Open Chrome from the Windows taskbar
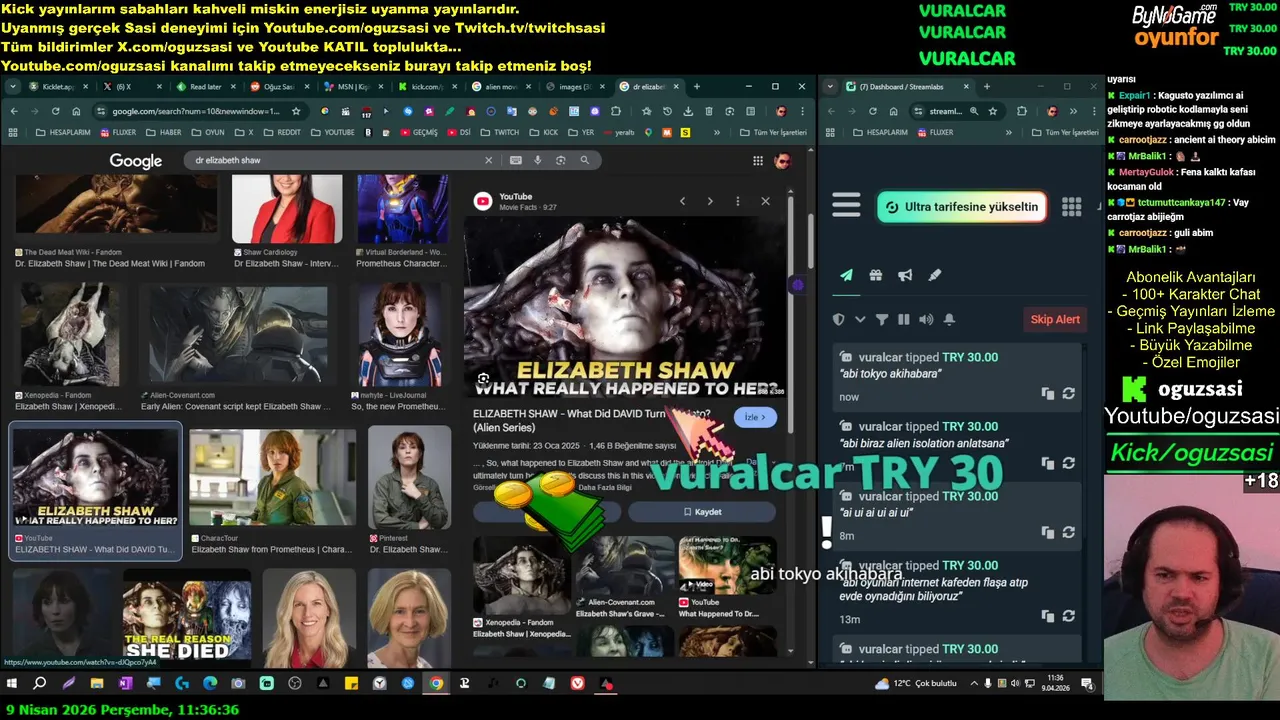Screen dimensions: 1280x720 point(436,684)
